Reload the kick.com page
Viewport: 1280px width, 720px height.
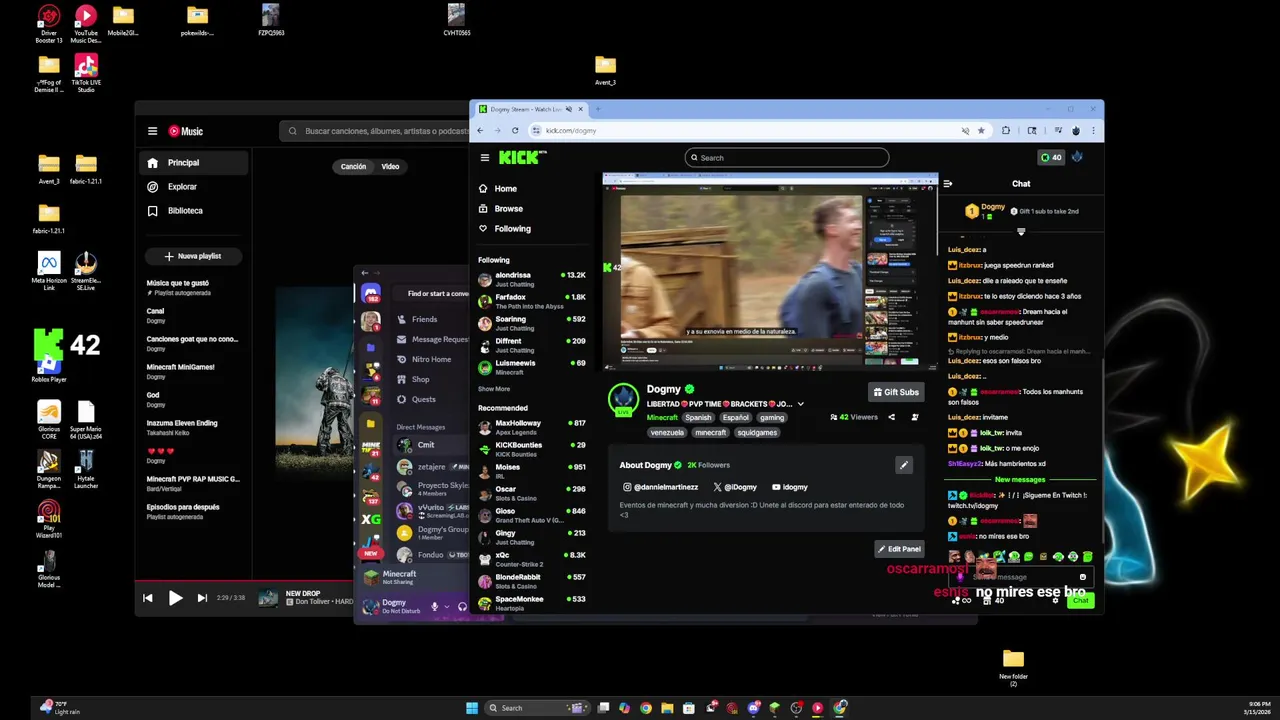point(515,130)
